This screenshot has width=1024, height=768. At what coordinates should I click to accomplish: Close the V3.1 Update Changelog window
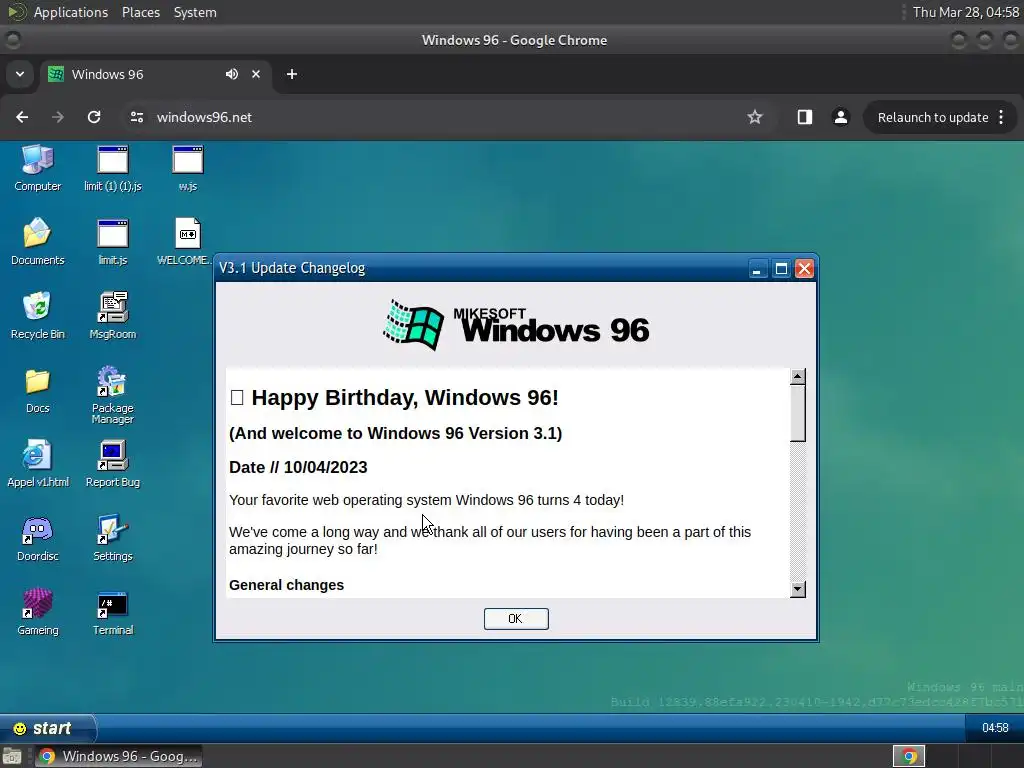click(x=805, y=268)
